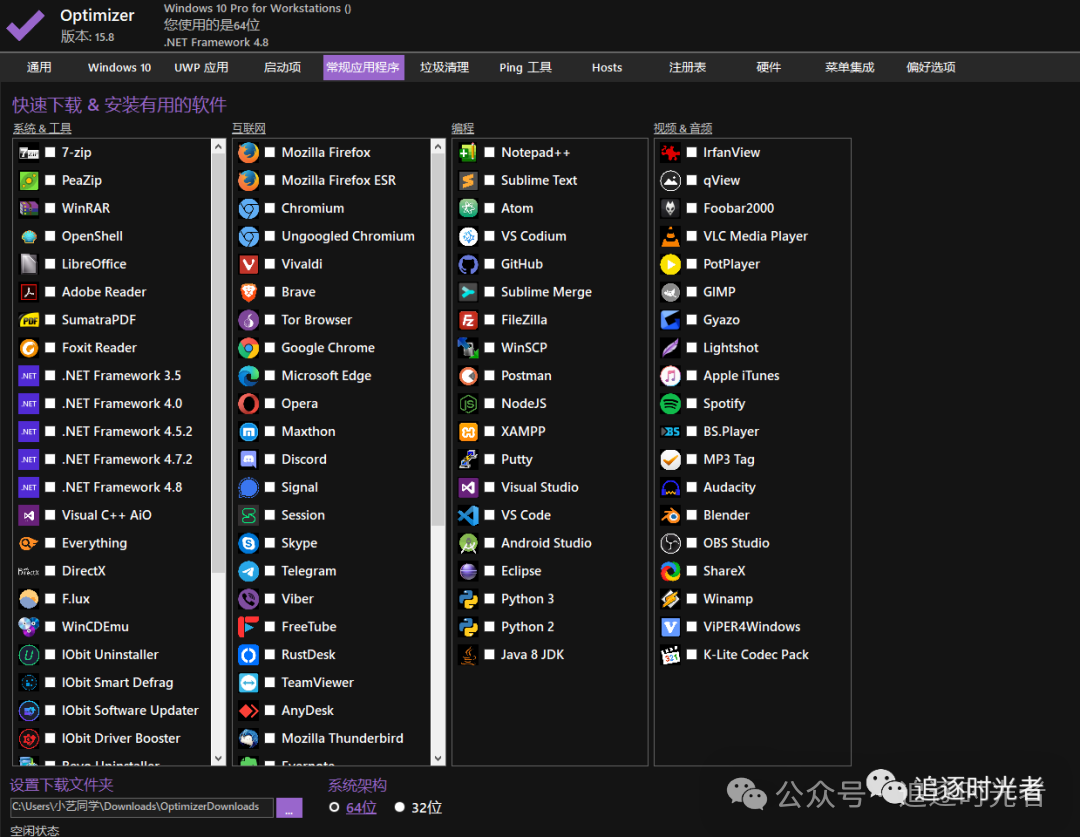Click the Telegram icon
The image size is (1080, 837).
pyautogui.click(x=249, y=571)
